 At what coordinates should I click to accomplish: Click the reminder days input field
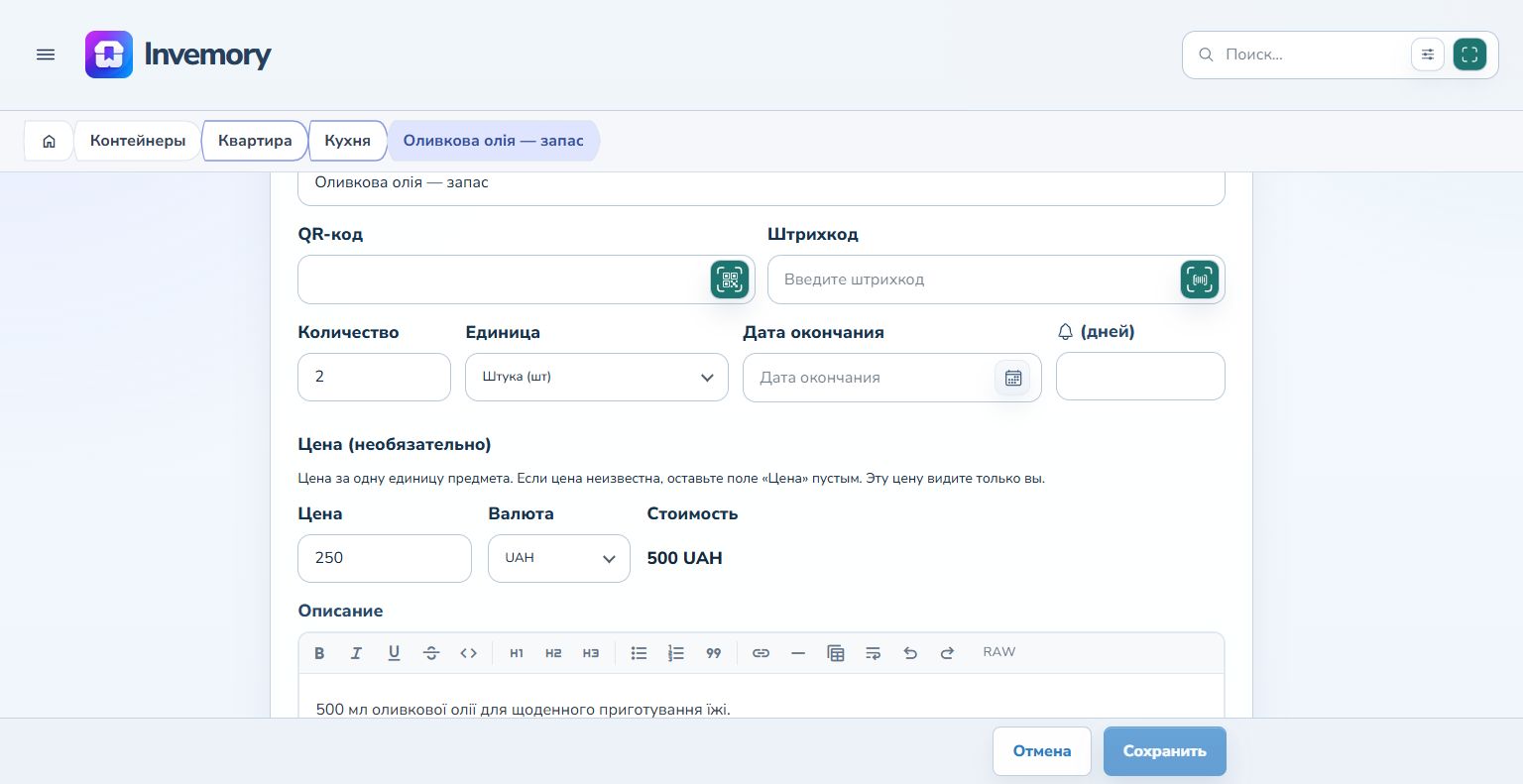coord(1140,377)
